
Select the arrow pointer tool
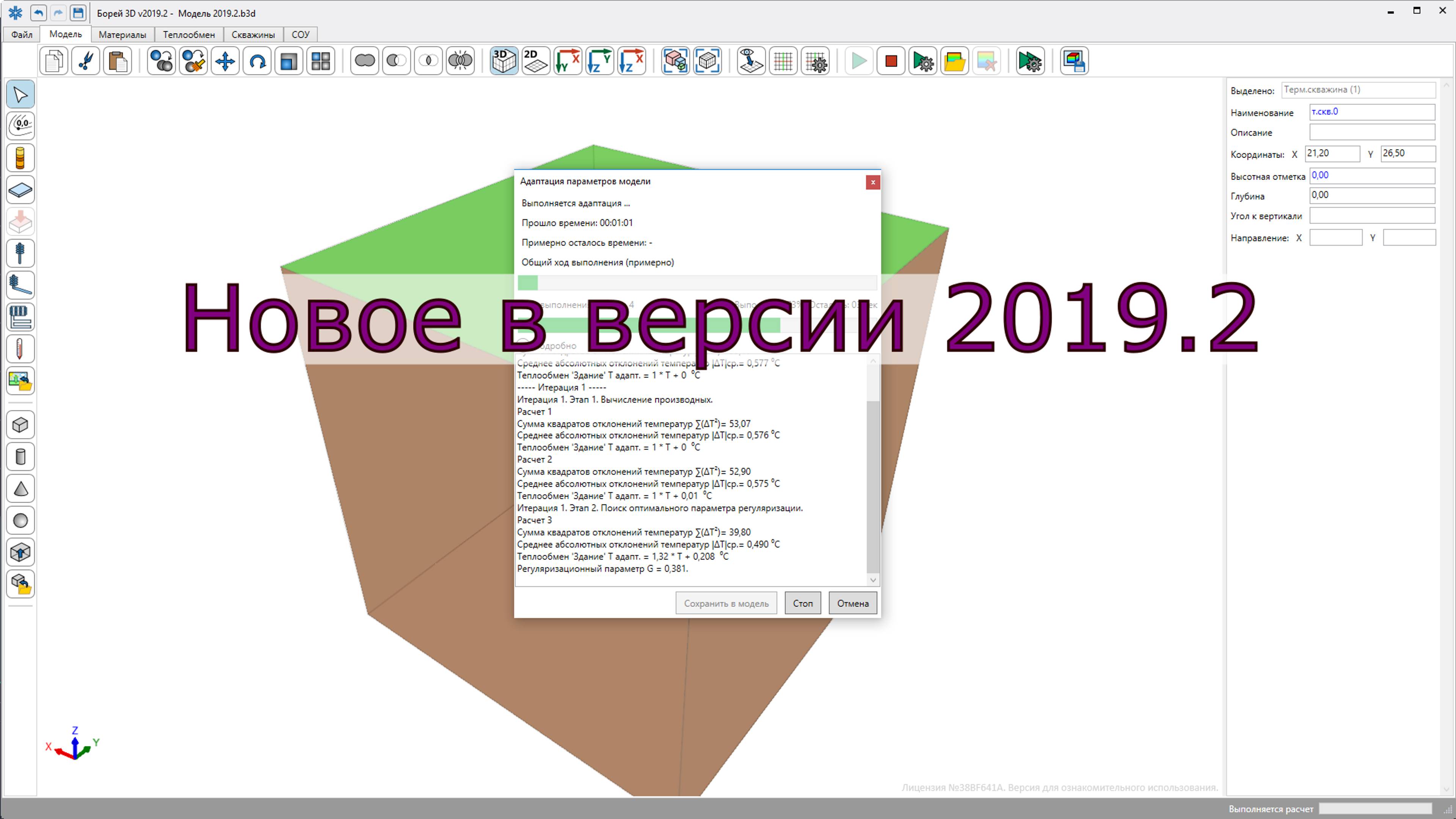click(x=20, y=94)
